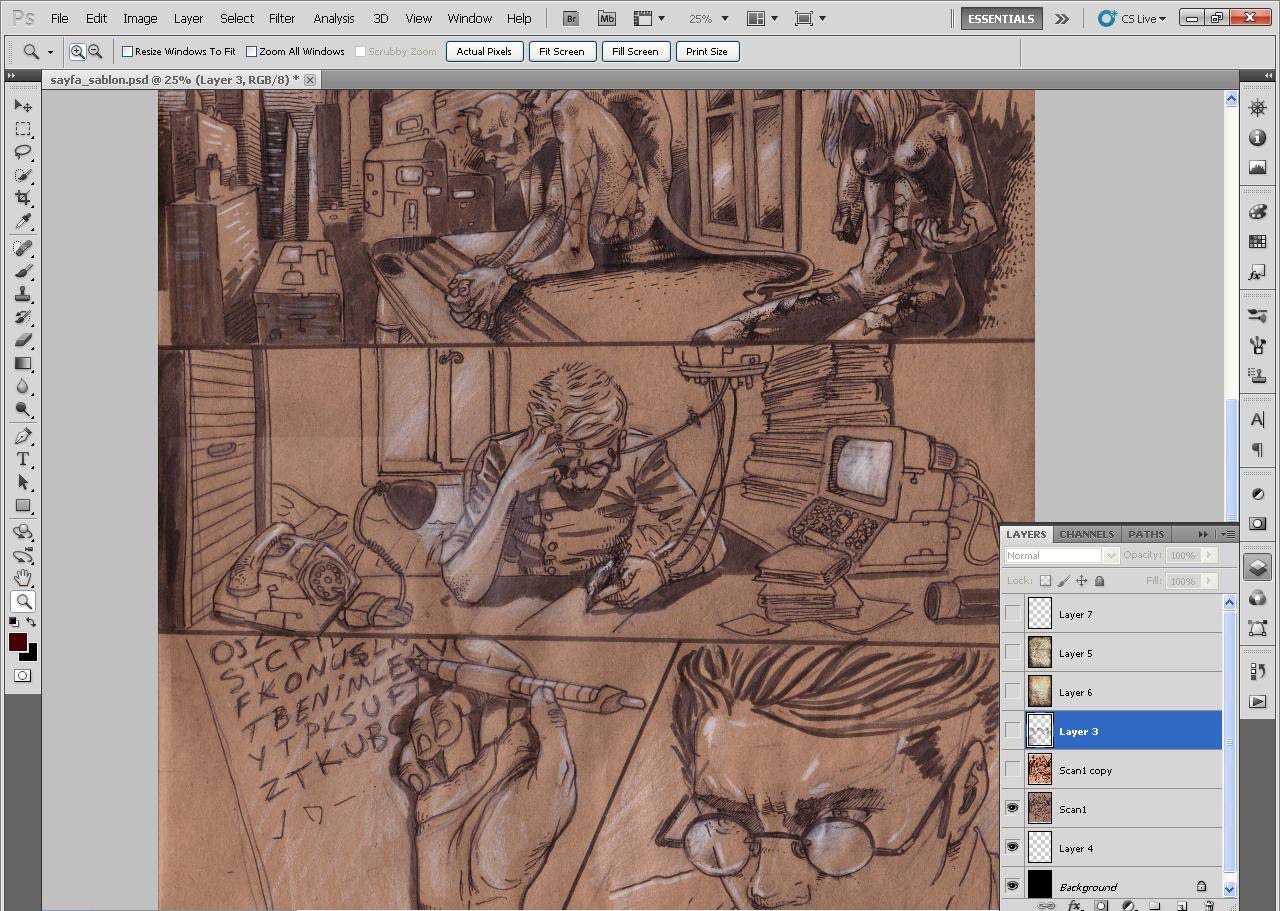The height and width of the screenshot is (911, 1280).
Task: Select the Zoom tool in the toolbox
Action: 23,601
